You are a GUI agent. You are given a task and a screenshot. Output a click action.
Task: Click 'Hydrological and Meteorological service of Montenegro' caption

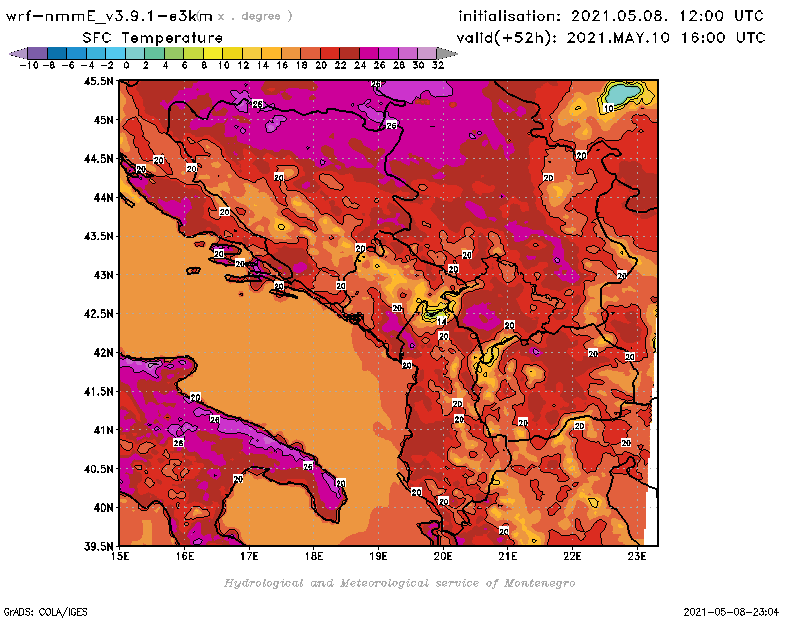[399, 583]
